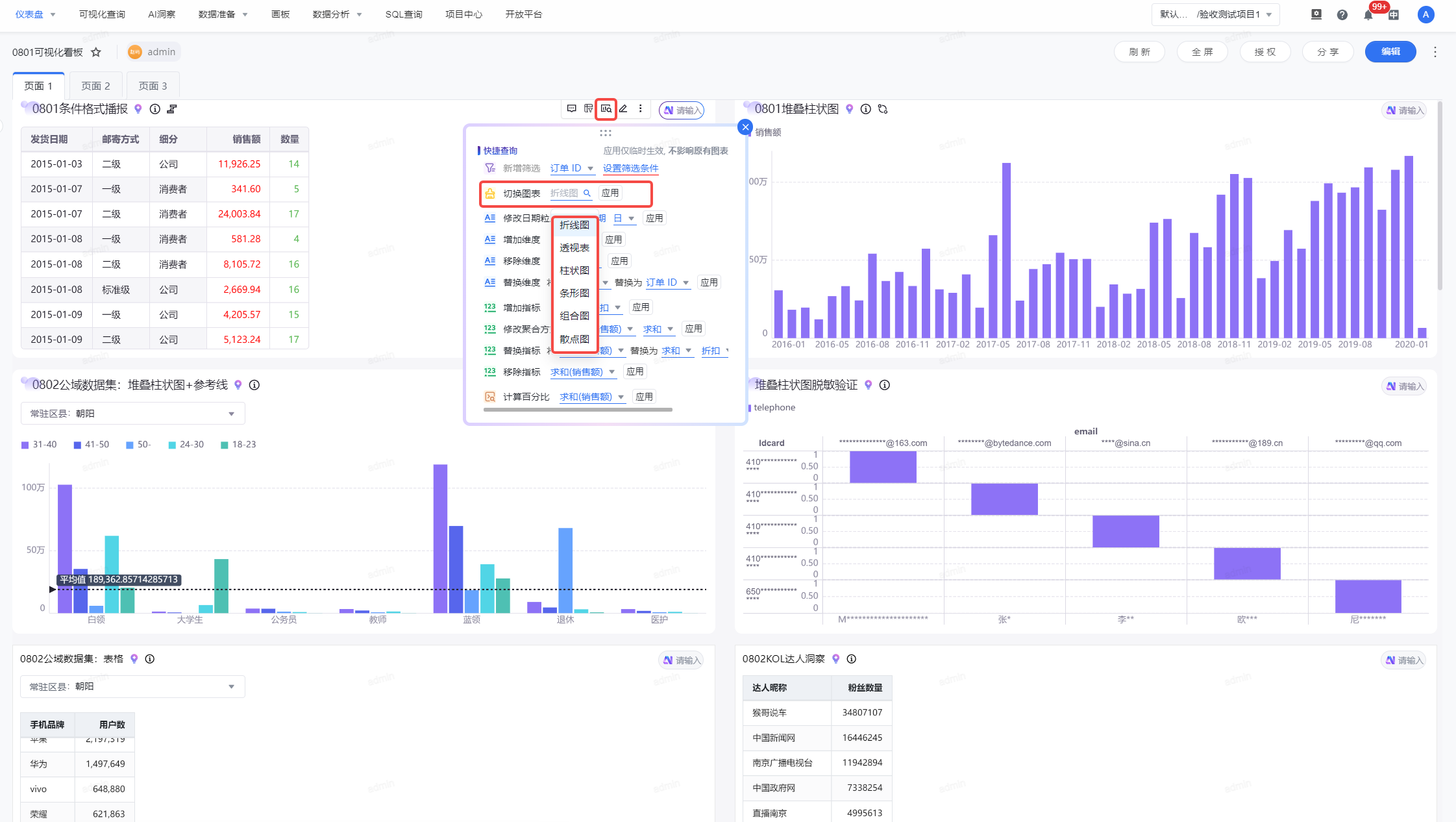Click search icon in 切换图表 field

tap(587, 193)
